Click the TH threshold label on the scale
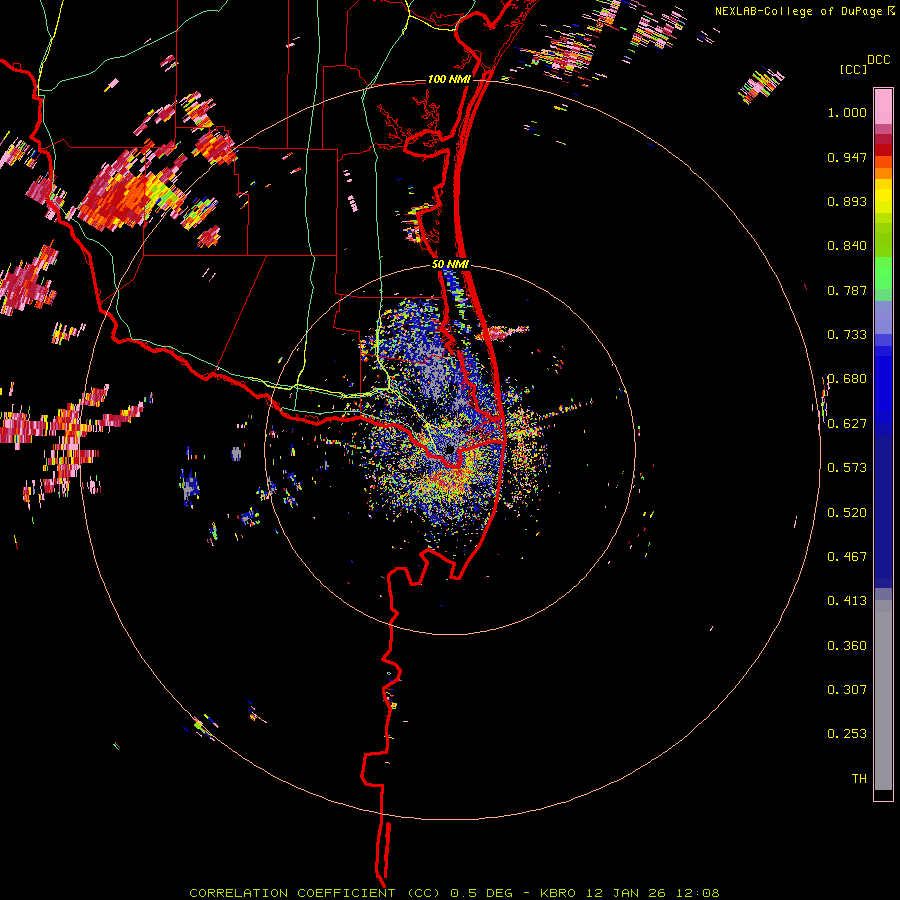 click(x=859, y=779)
